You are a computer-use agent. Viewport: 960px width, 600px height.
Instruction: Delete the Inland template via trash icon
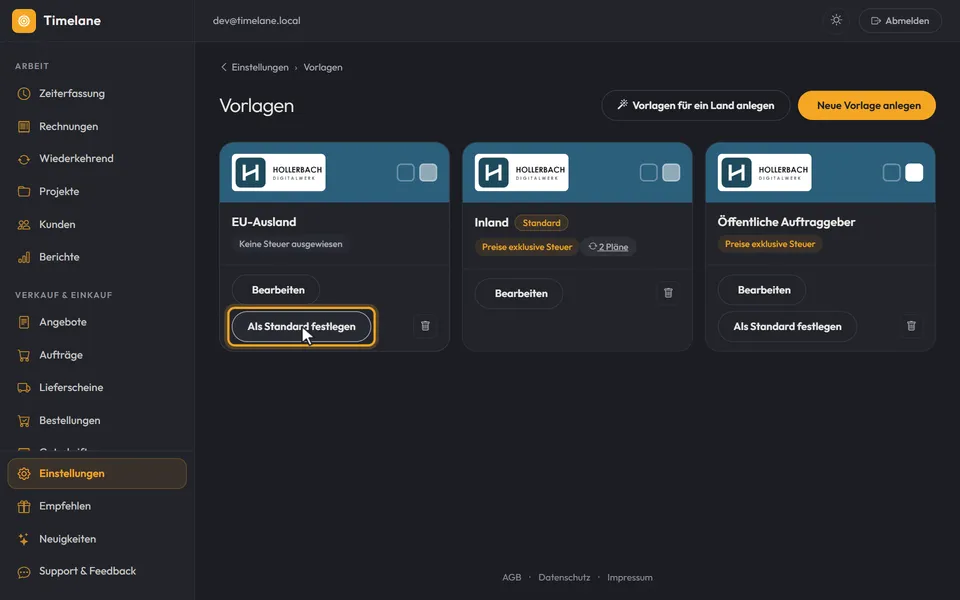point(669,293)
